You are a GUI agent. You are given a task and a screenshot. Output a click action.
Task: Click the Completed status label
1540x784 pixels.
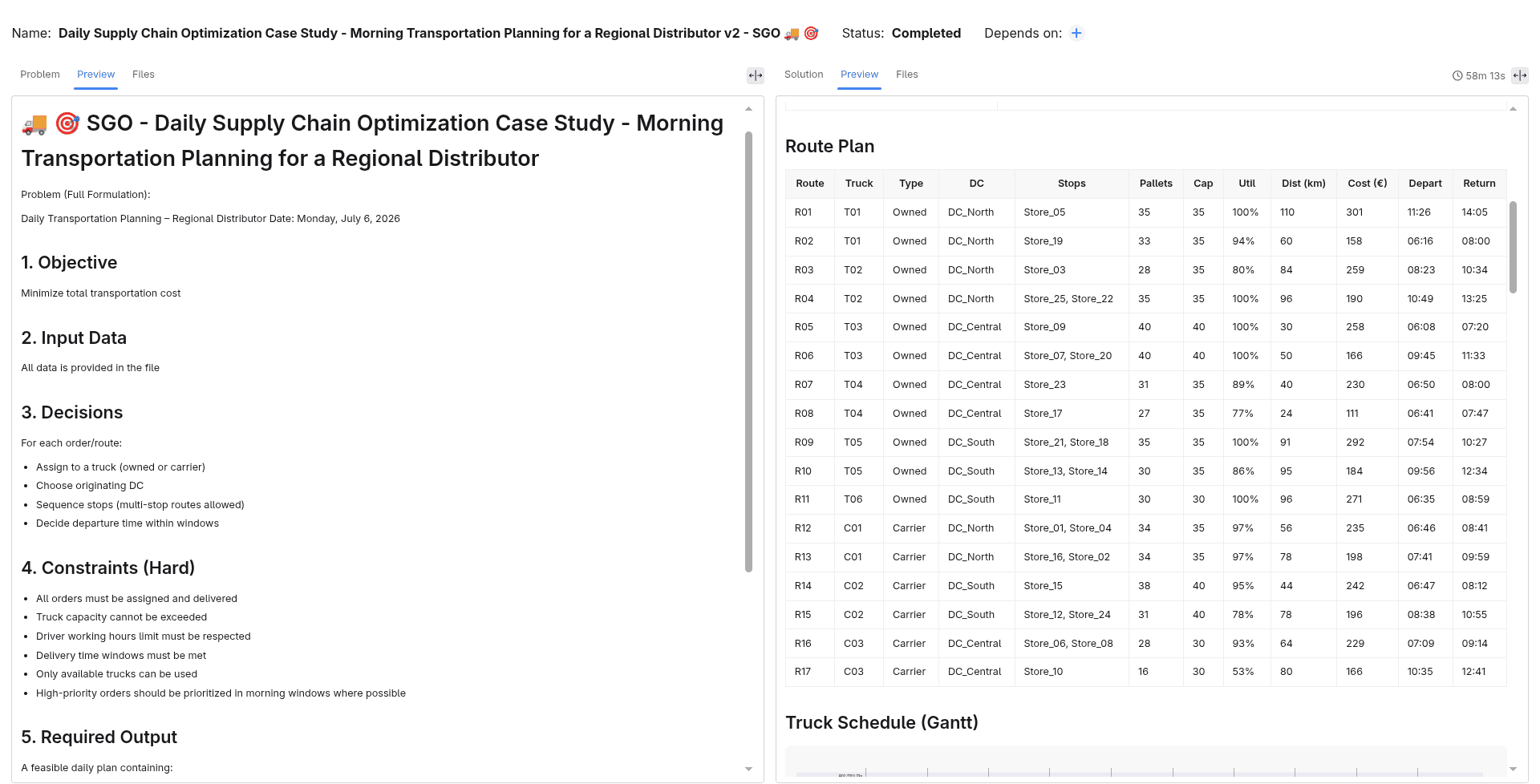pyautogui.click(x=926, y=33)
